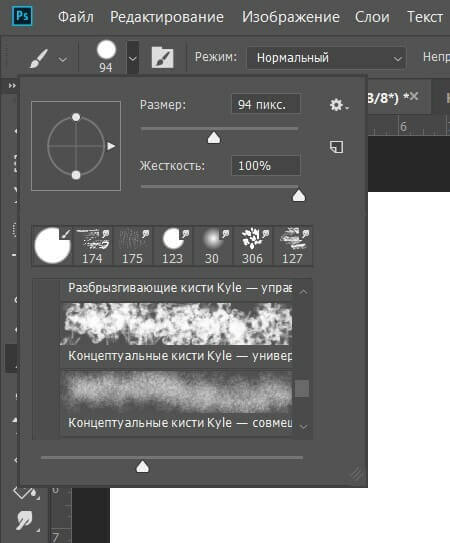Toggle the Brush Settings panel icon
This screenshot has width=450, height=543.
[x=162, y=57]
